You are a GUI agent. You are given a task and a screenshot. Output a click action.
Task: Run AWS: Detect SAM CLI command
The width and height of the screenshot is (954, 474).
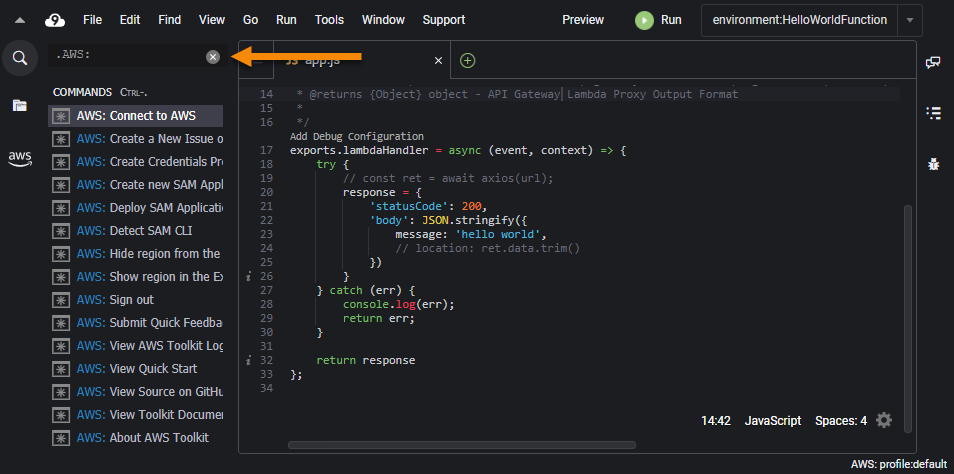tap(136, 231)
